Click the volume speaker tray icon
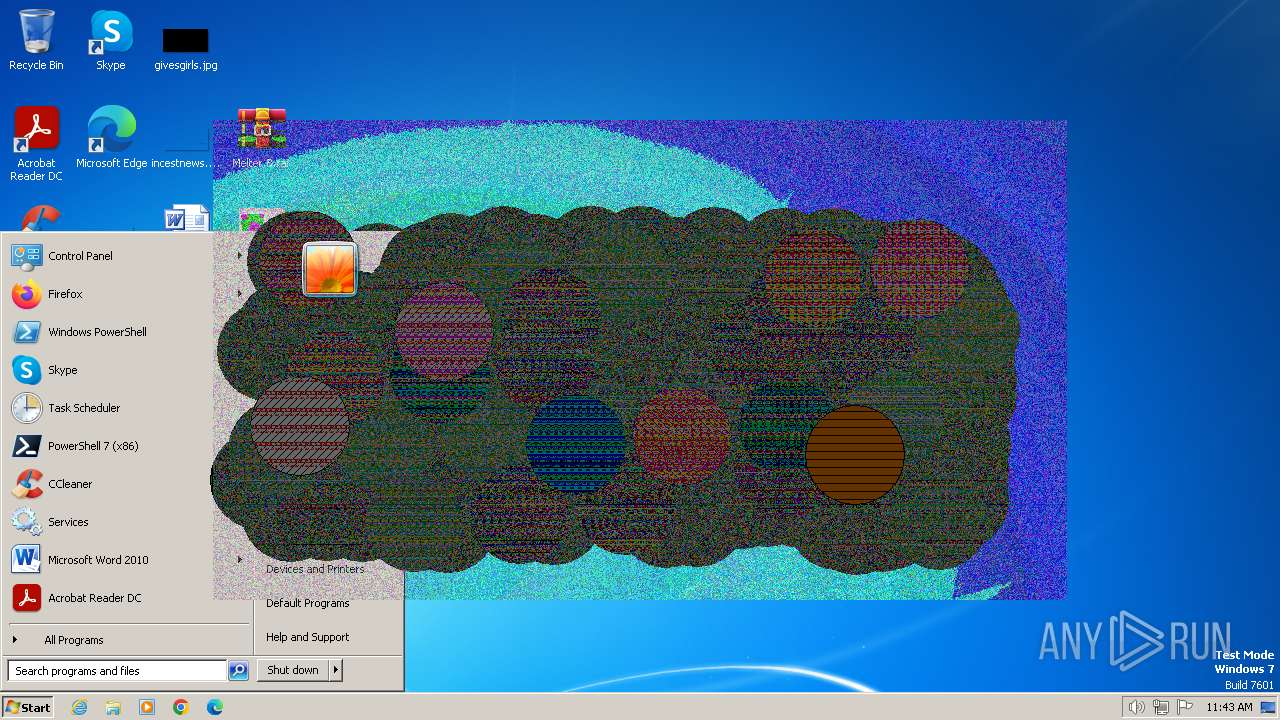The height and width of the screenshot is (720, 1280). [x=1136, y=707]
